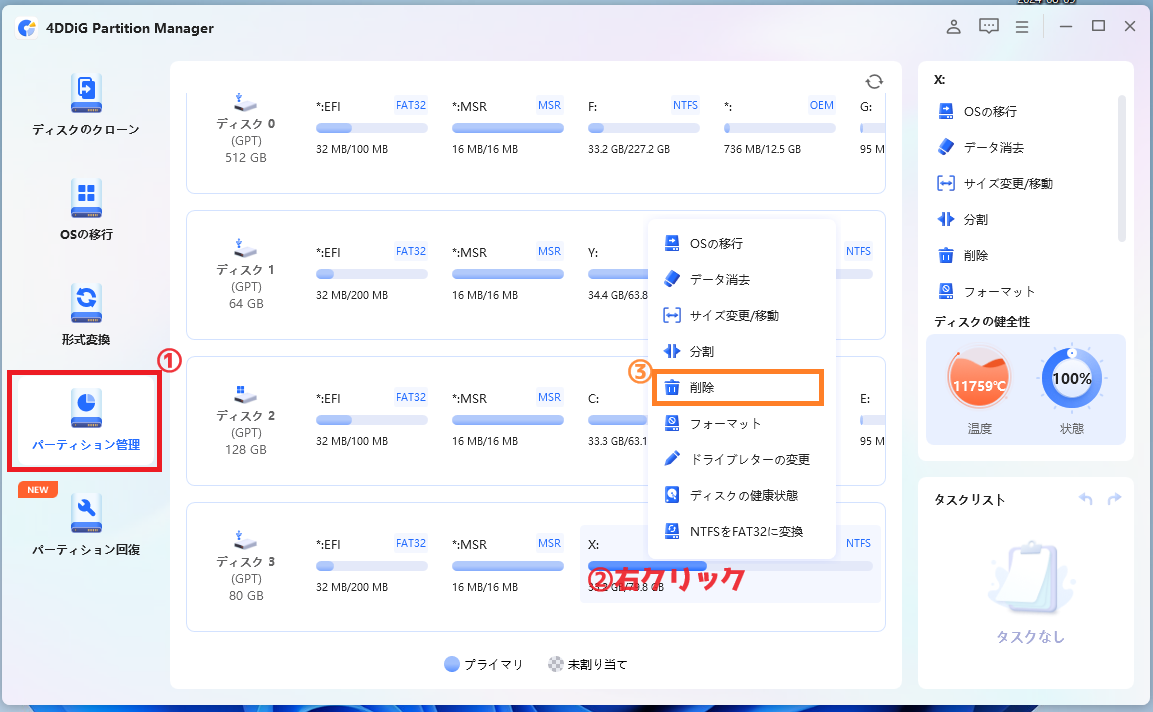Click the refresh disk list icon
The height and width of the screenshot is (712, 1153).
pos(874,82)
